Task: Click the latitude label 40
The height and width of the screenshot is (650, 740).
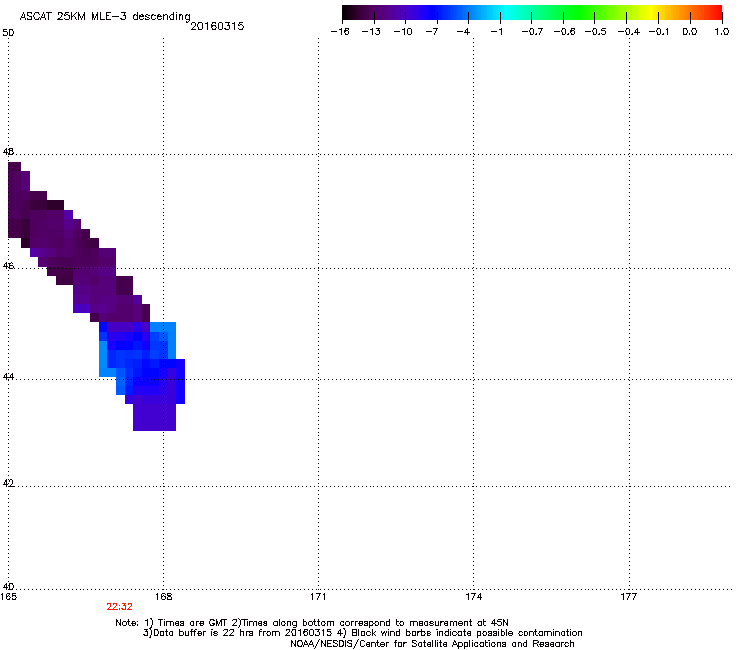Action: tap(8, 587)
